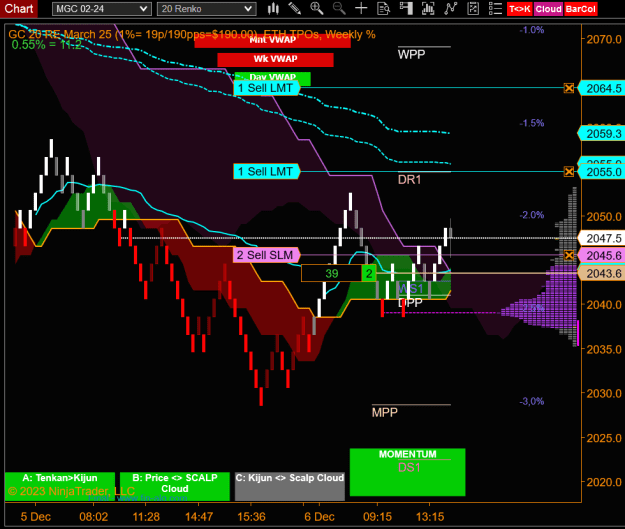Click the 2055.0 price marker

tap(601, 172)
